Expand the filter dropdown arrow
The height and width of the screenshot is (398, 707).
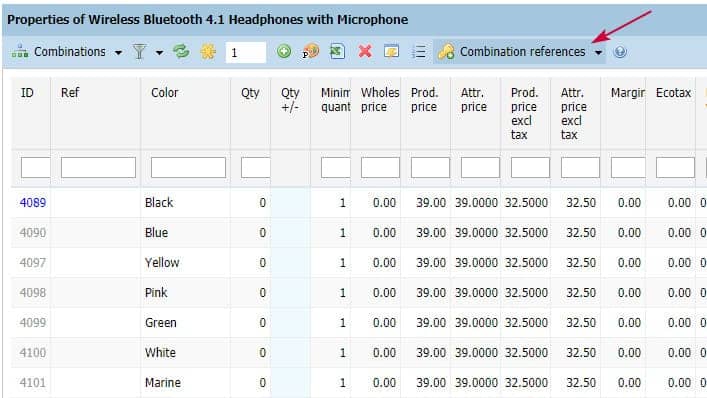159,53
